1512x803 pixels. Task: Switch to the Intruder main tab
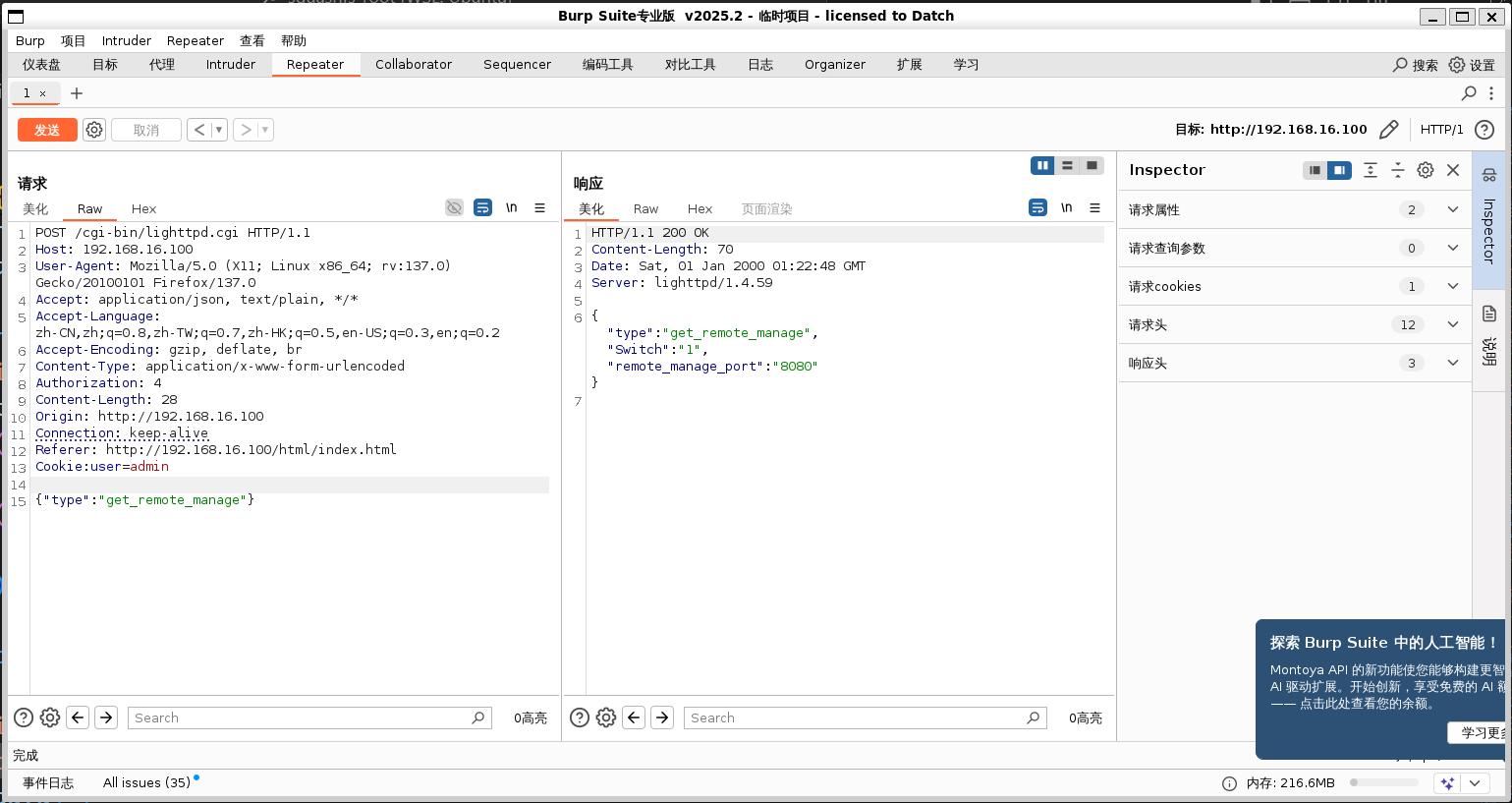coord(231,65)
